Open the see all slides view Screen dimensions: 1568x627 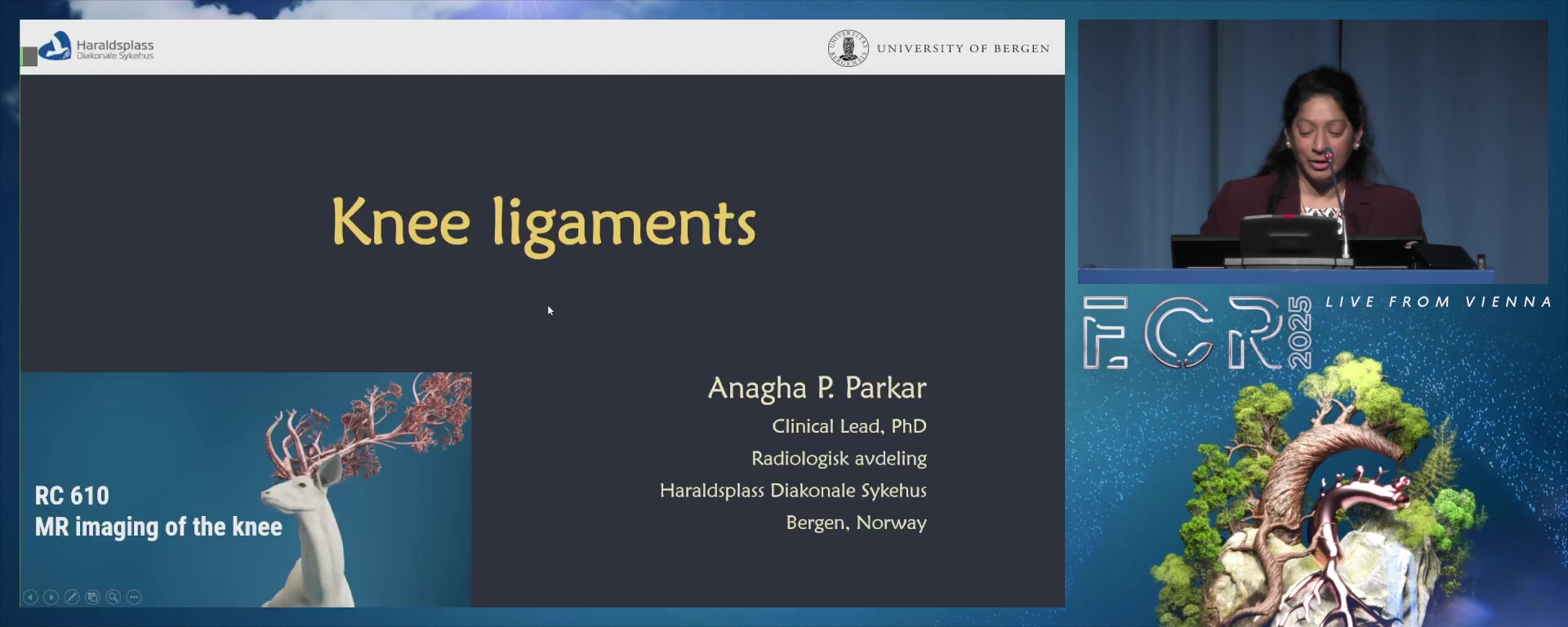92,598
